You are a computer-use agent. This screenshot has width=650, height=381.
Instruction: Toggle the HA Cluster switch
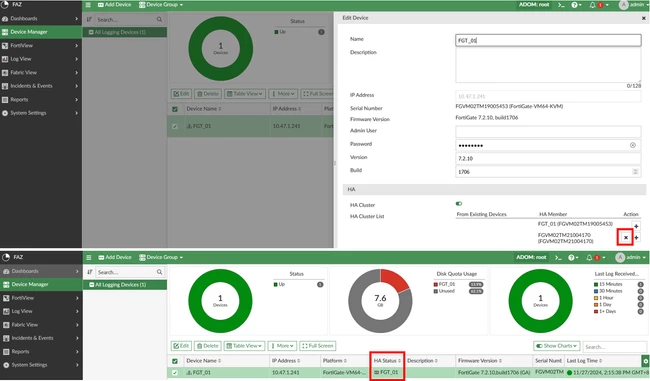point(458,204)
